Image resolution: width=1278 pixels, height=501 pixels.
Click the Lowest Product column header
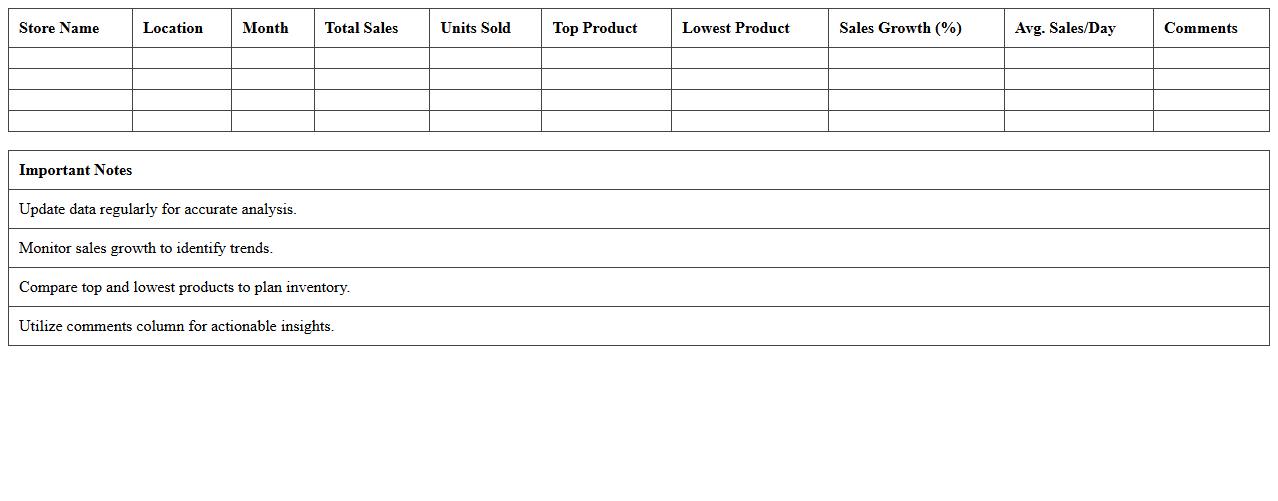pos(736,28)
